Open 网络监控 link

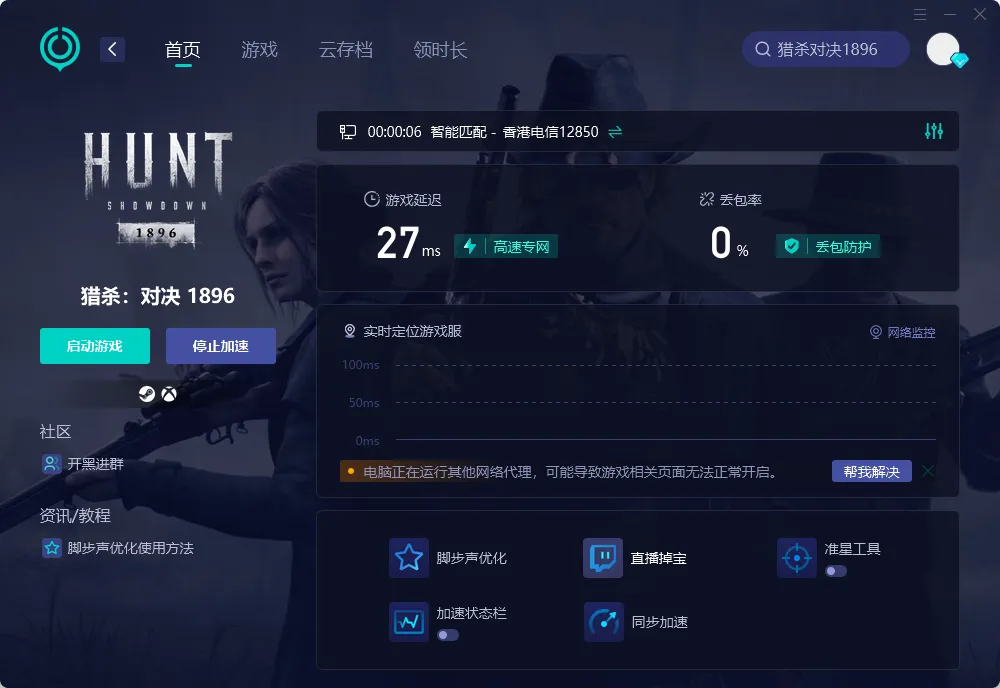click(x=903, y=332)
